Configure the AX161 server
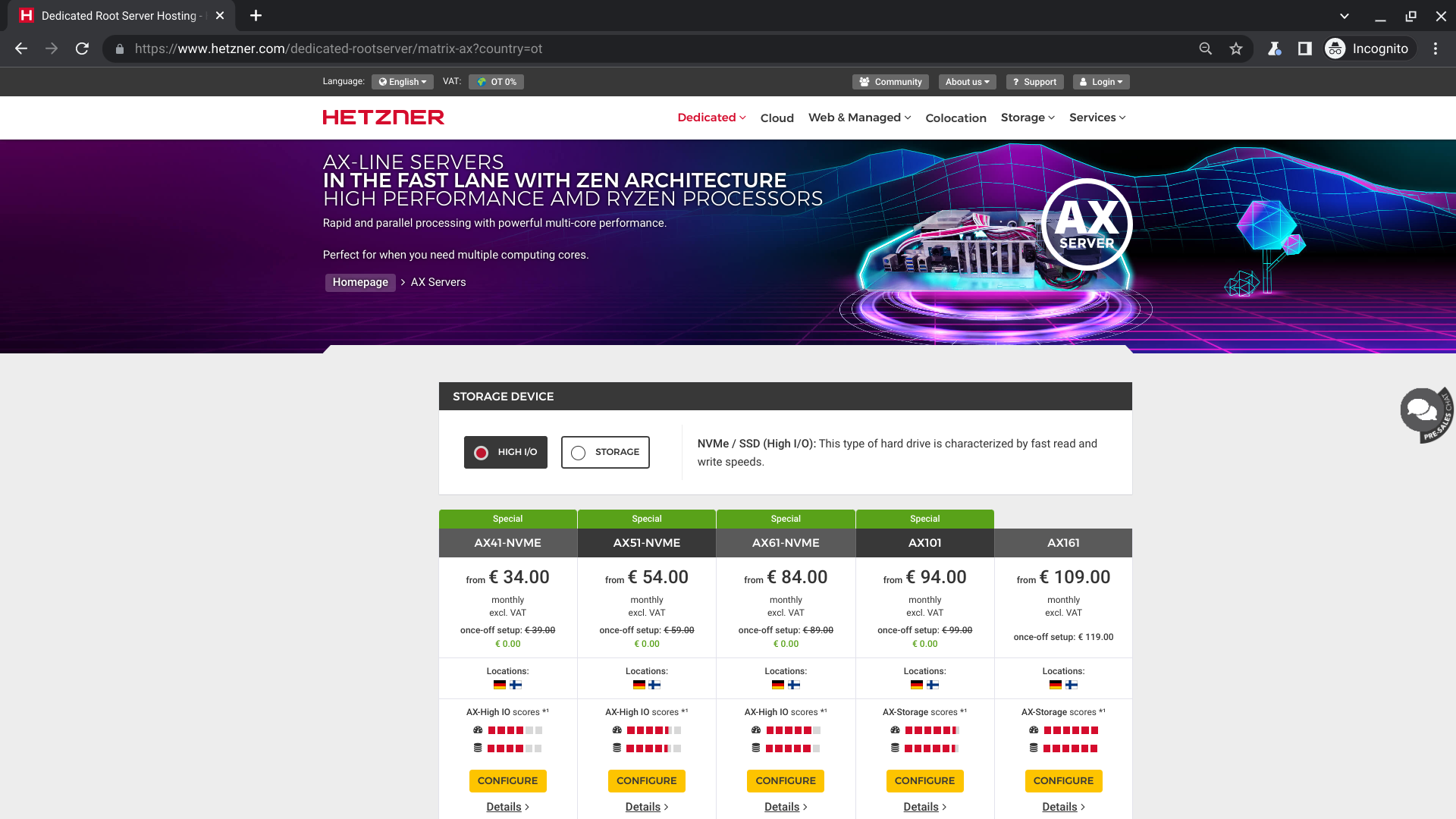 (1063, 781)
